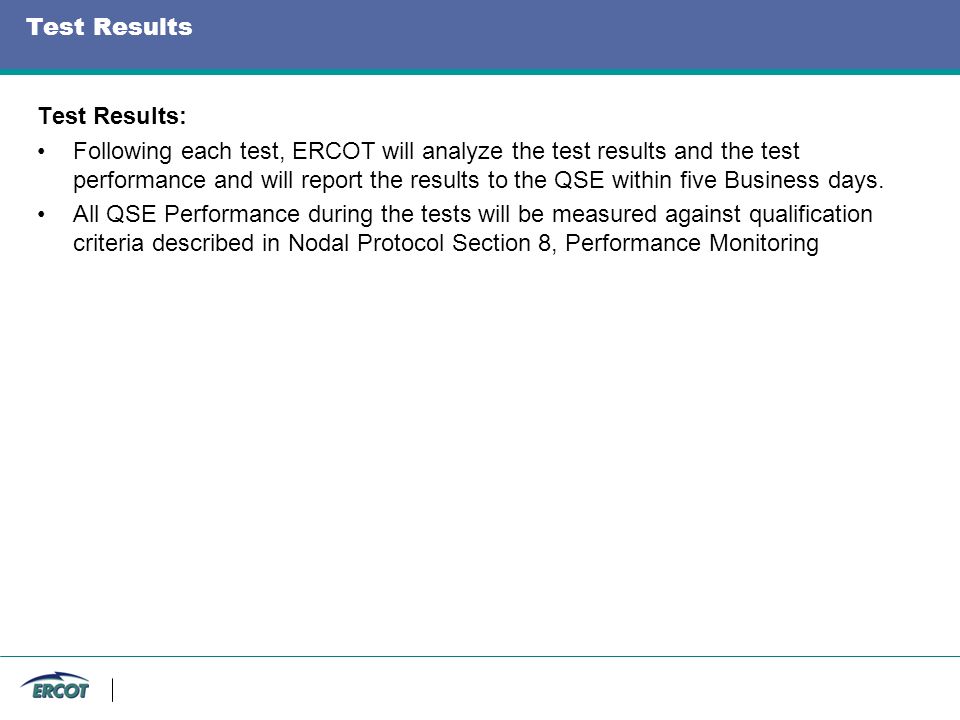Select the first bullet point marker
The width and height of the screenshot is (960, 720).
pos(41,152)
